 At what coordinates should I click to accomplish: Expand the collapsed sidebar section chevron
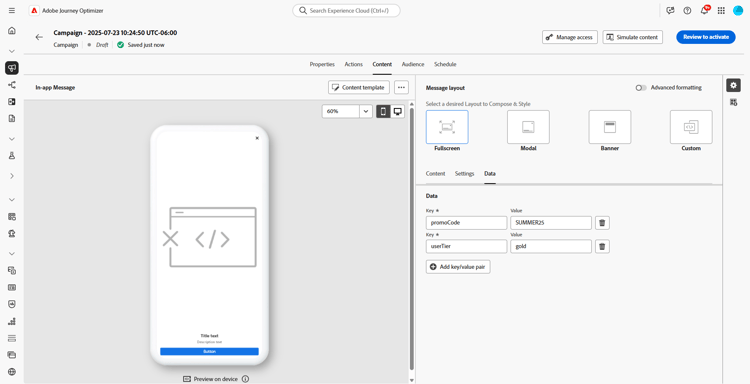coord(12,176)
